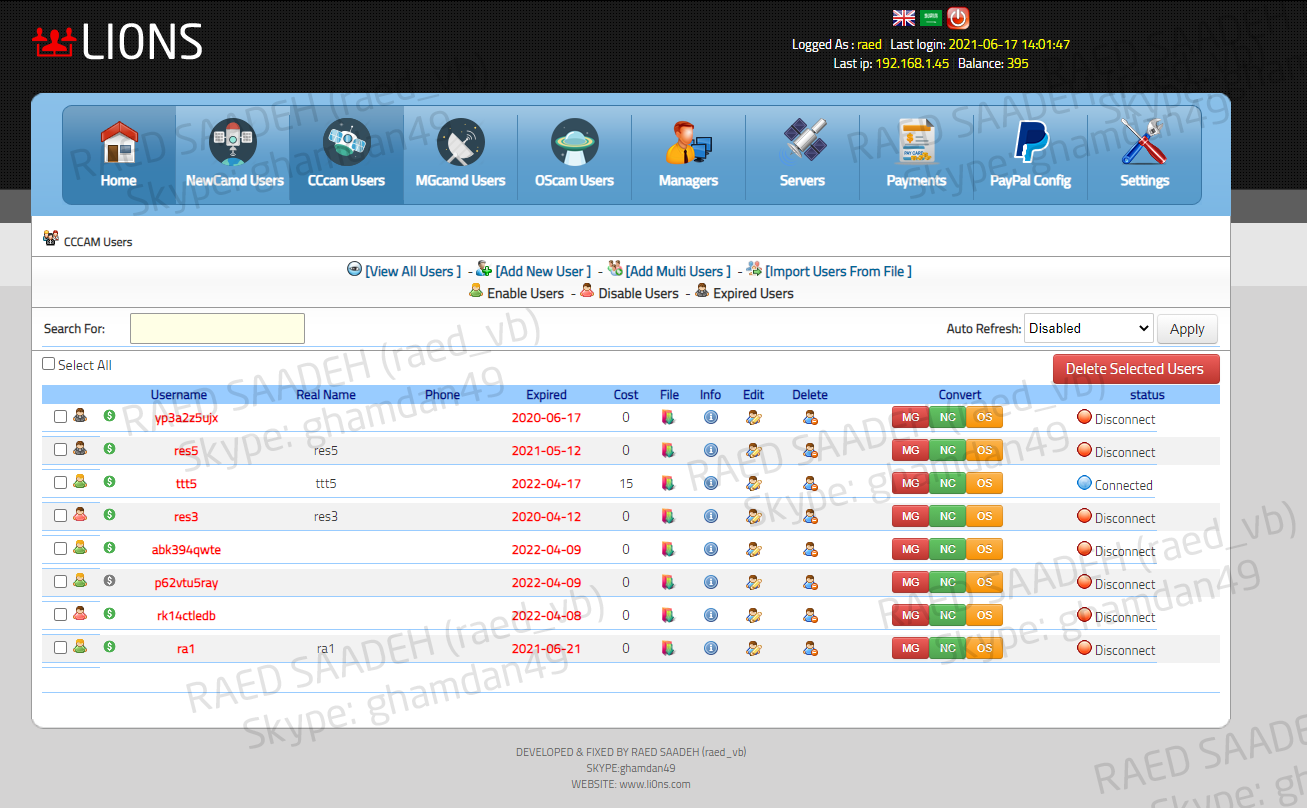
Task: Check the box for user abk394qwte
Action: [61, 549]
